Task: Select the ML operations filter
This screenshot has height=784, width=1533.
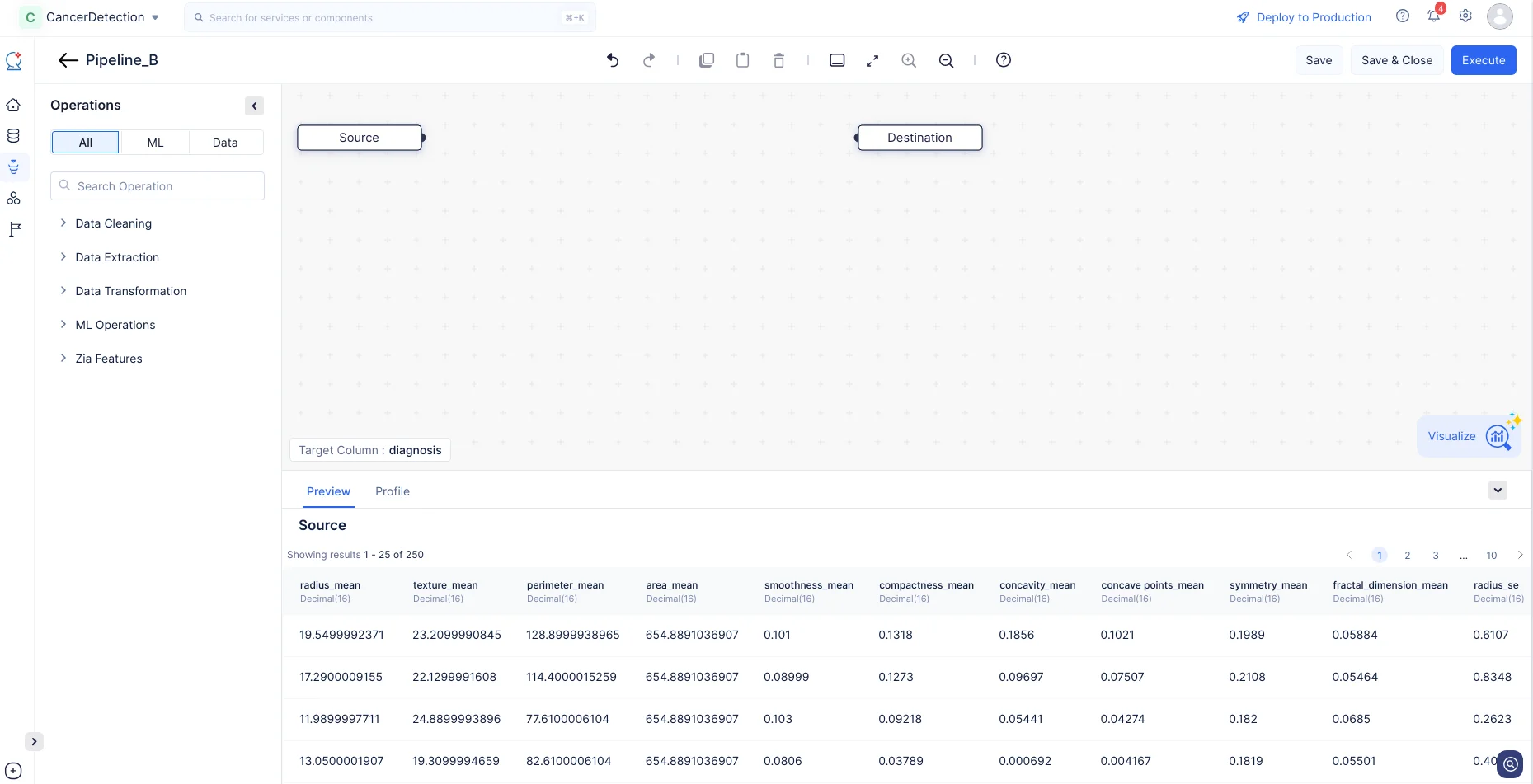Action: (x=155, y=143)
